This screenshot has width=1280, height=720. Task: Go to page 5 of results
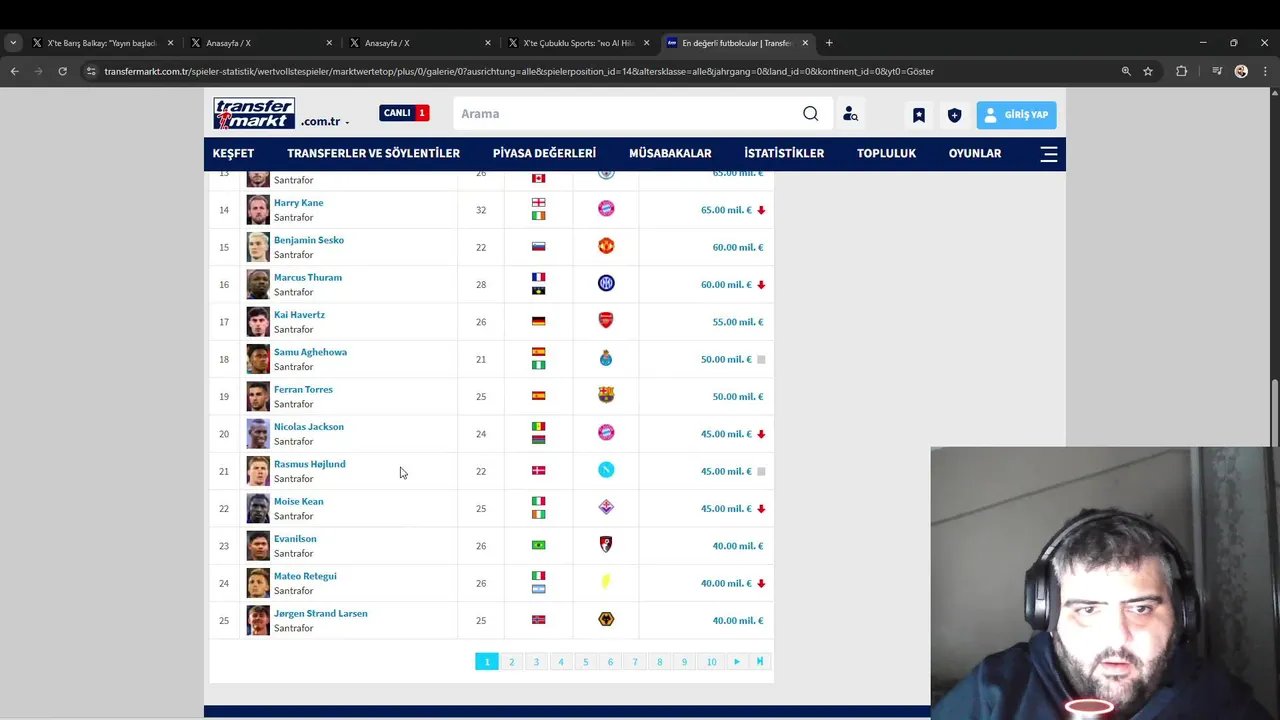[586, 662]
